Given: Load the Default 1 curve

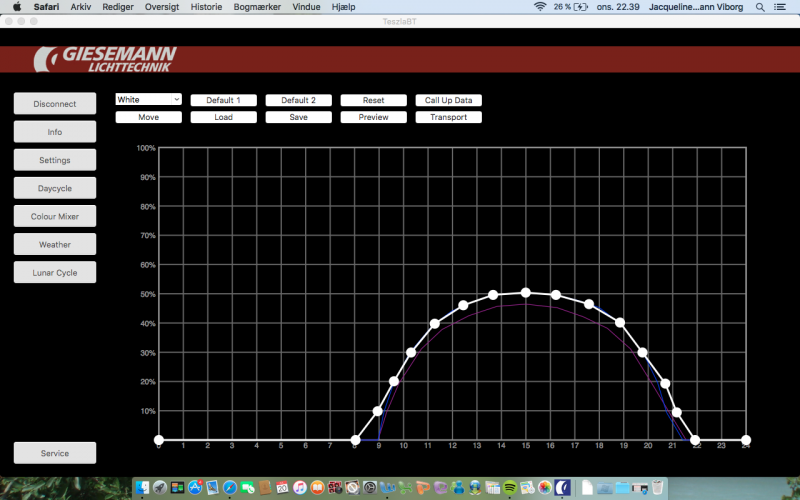Looking at the screenshot, I should click(x=223, y=100).
